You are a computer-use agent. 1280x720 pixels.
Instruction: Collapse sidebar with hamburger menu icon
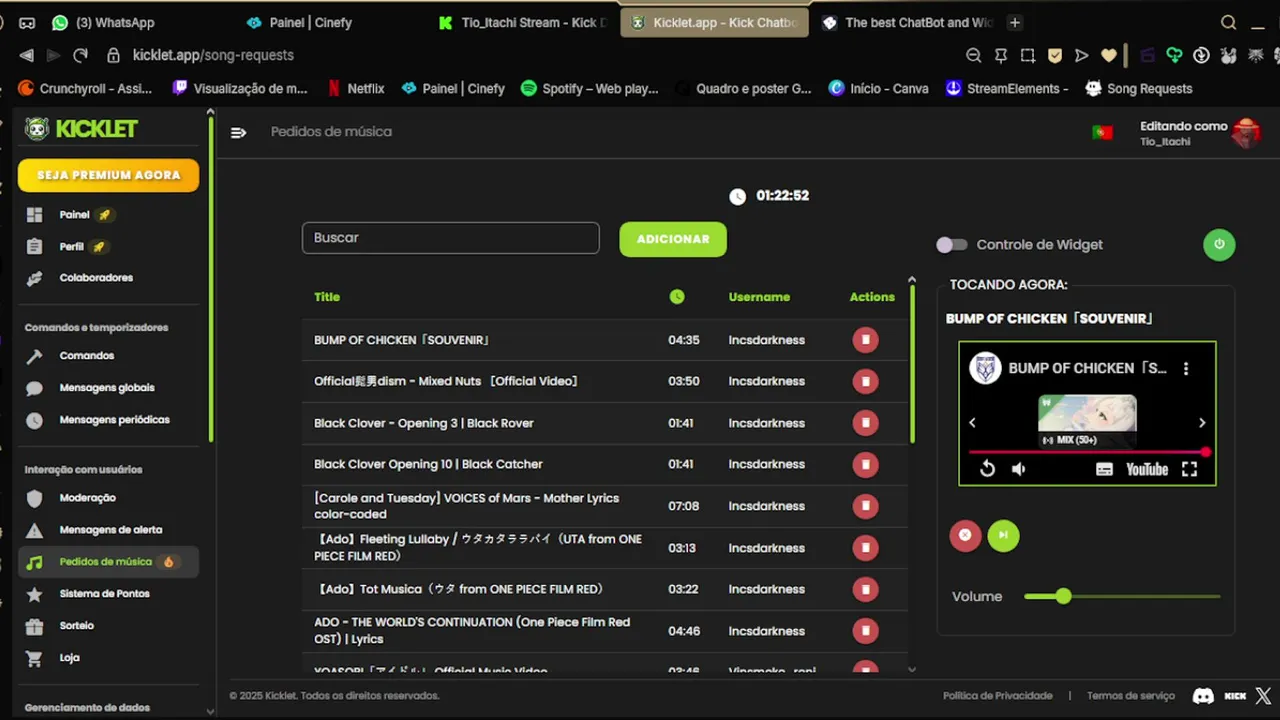click(238, 132)
